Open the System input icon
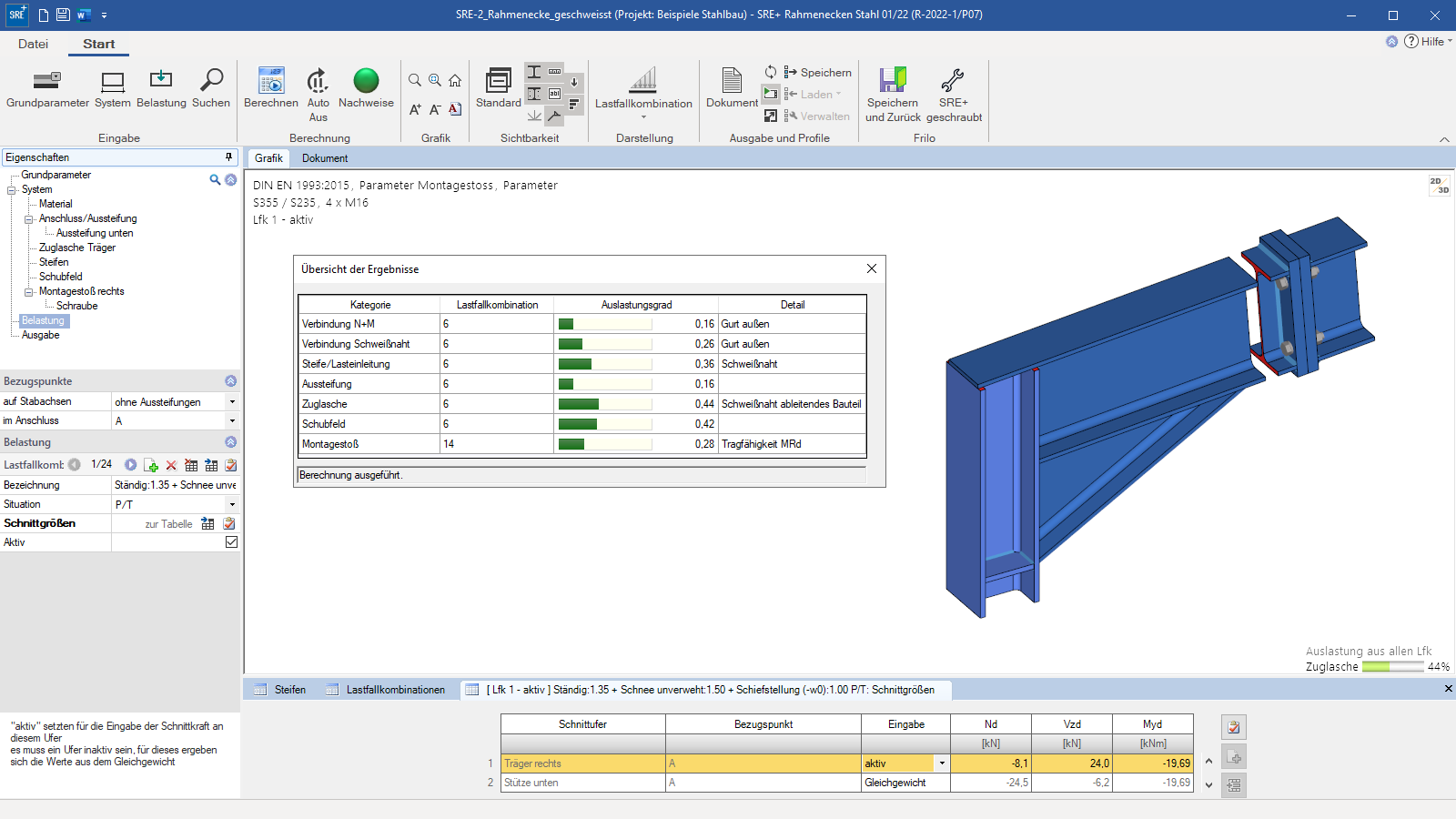Screen dimensions: 1456x819 (x=113, y=89)
